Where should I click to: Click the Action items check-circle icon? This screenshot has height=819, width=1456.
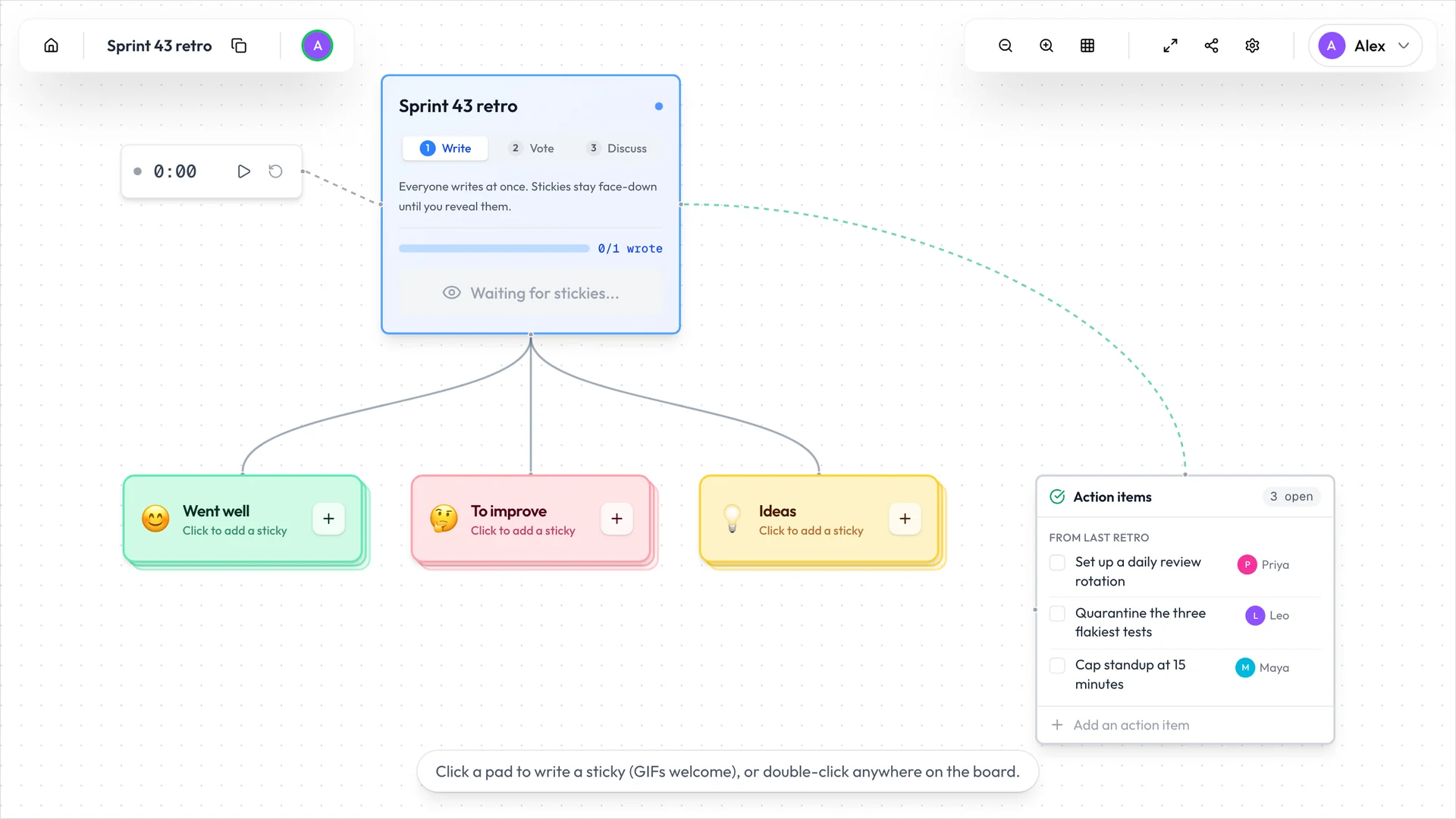tap(1057, 497)
